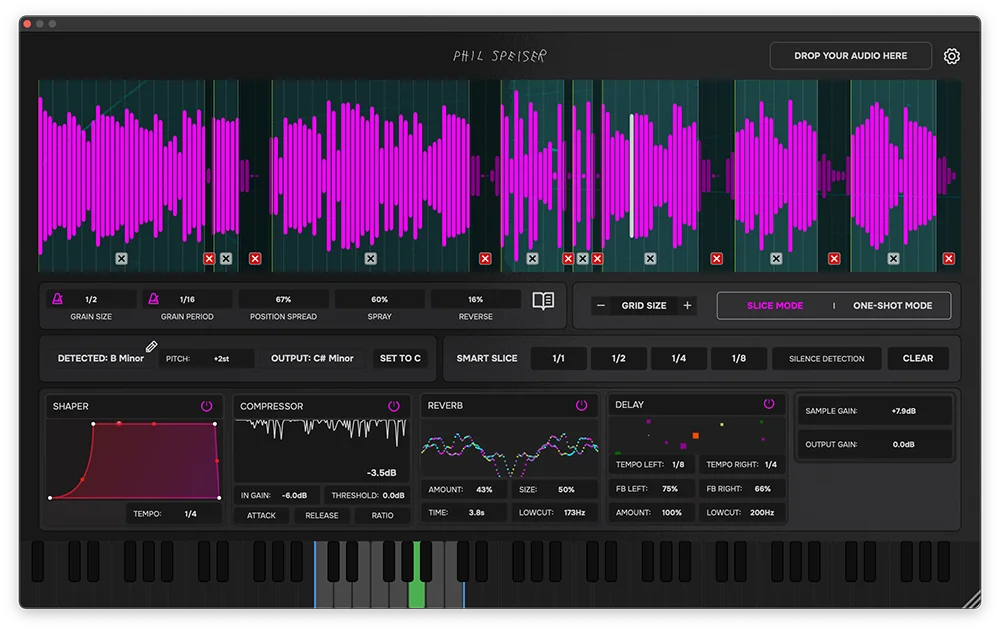Open the Delay Tempo Left 1/8 selector
Viewport: 1000px width, 631px height.
(x=677, y=465)
